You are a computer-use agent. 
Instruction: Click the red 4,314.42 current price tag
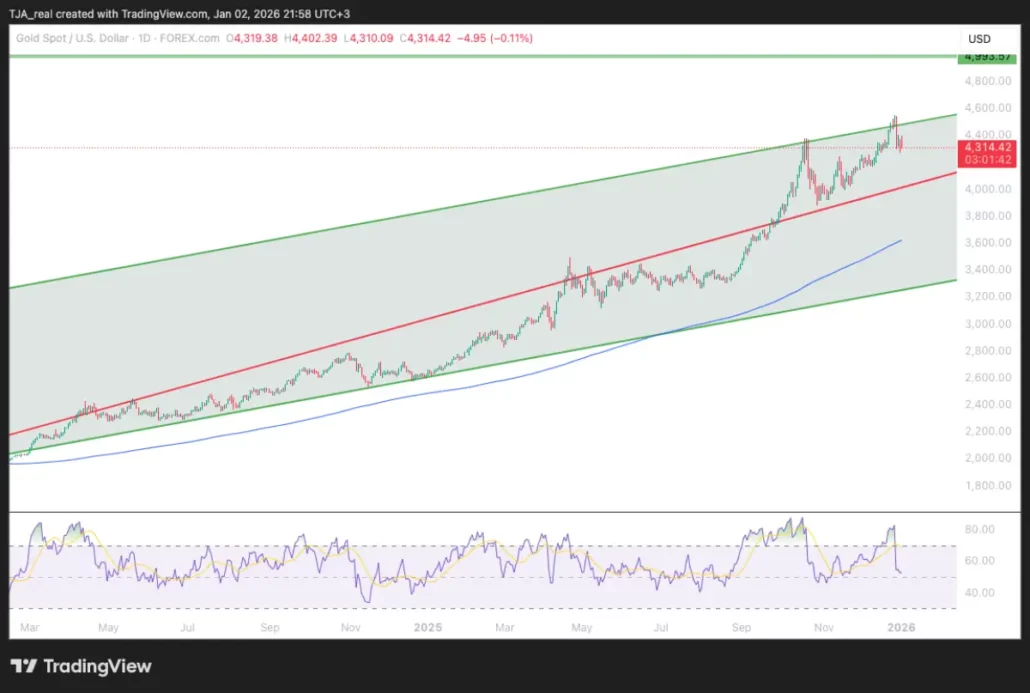pos(984,147)
